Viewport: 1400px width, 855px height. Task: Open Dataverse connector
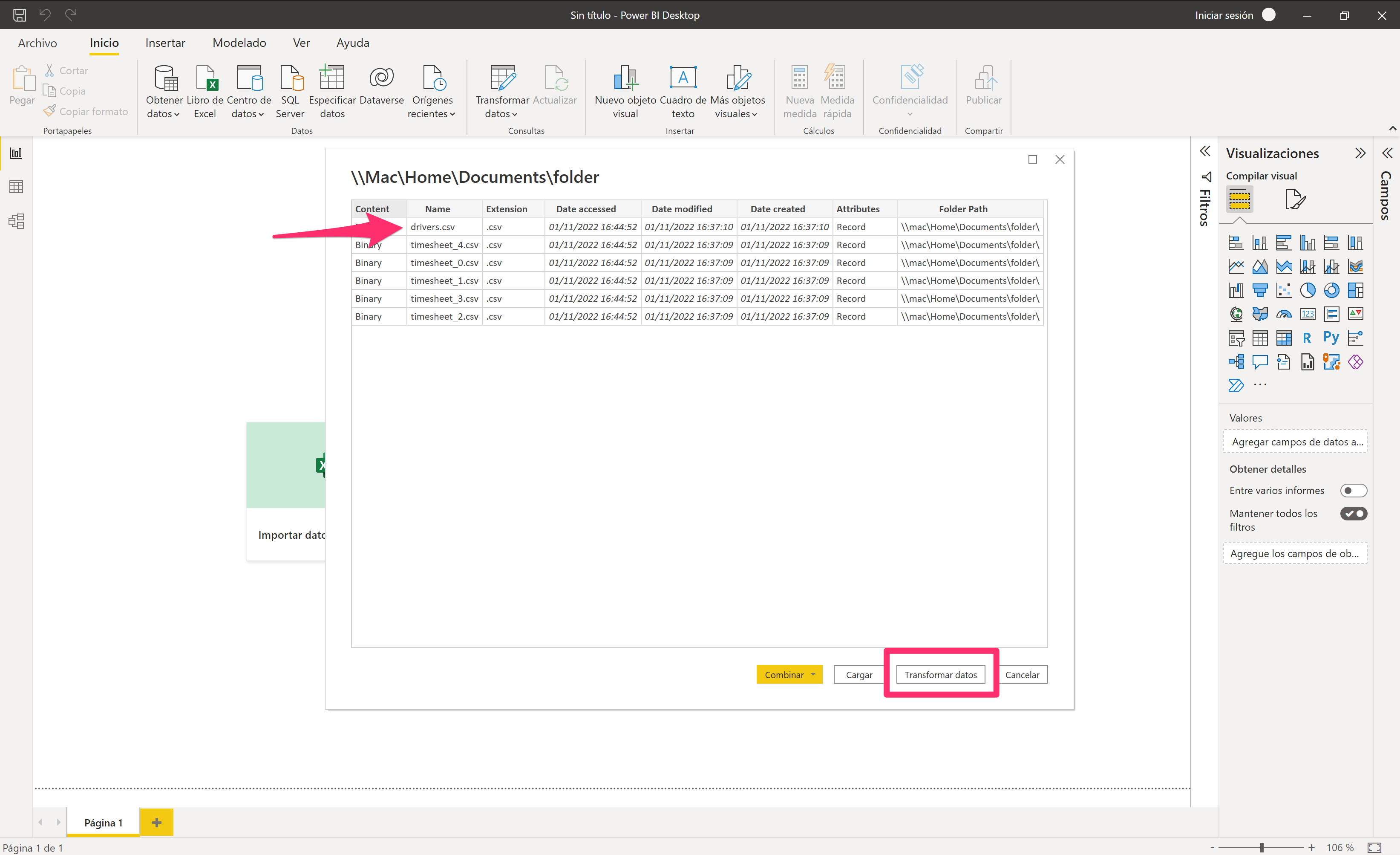pos(382,85)
